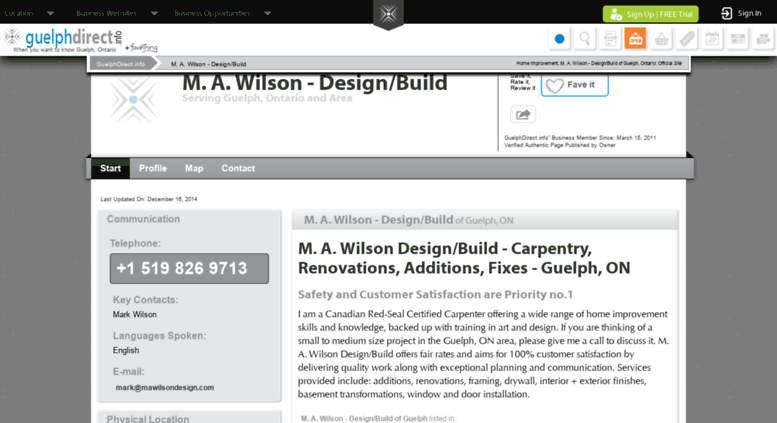The width and height of the screenshot is (777, 423).
Task: Click the GuelphDirect.info breadcrumb
Action: click(120, 64)
